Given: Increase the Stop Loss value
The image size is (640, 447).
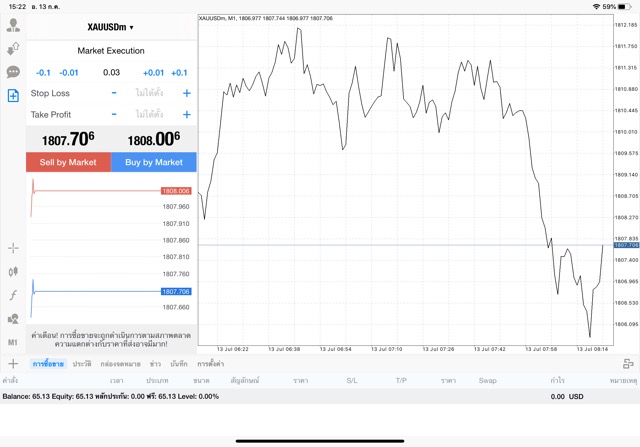Looking at the screenshot, I should click(186, 93).
